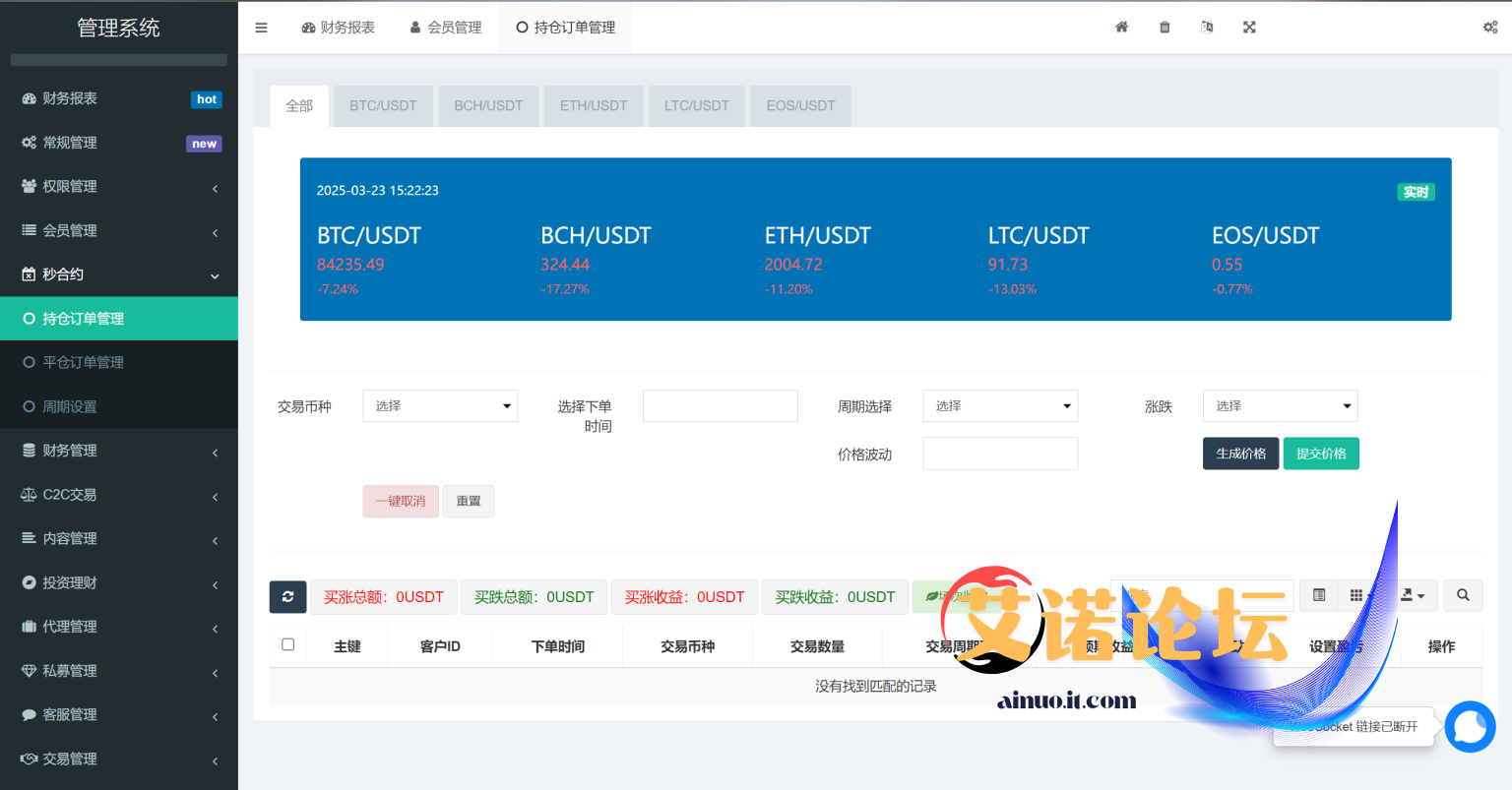Click 交易币种 column header
This screenshot has width=1512, height=790.
[688, 646]
